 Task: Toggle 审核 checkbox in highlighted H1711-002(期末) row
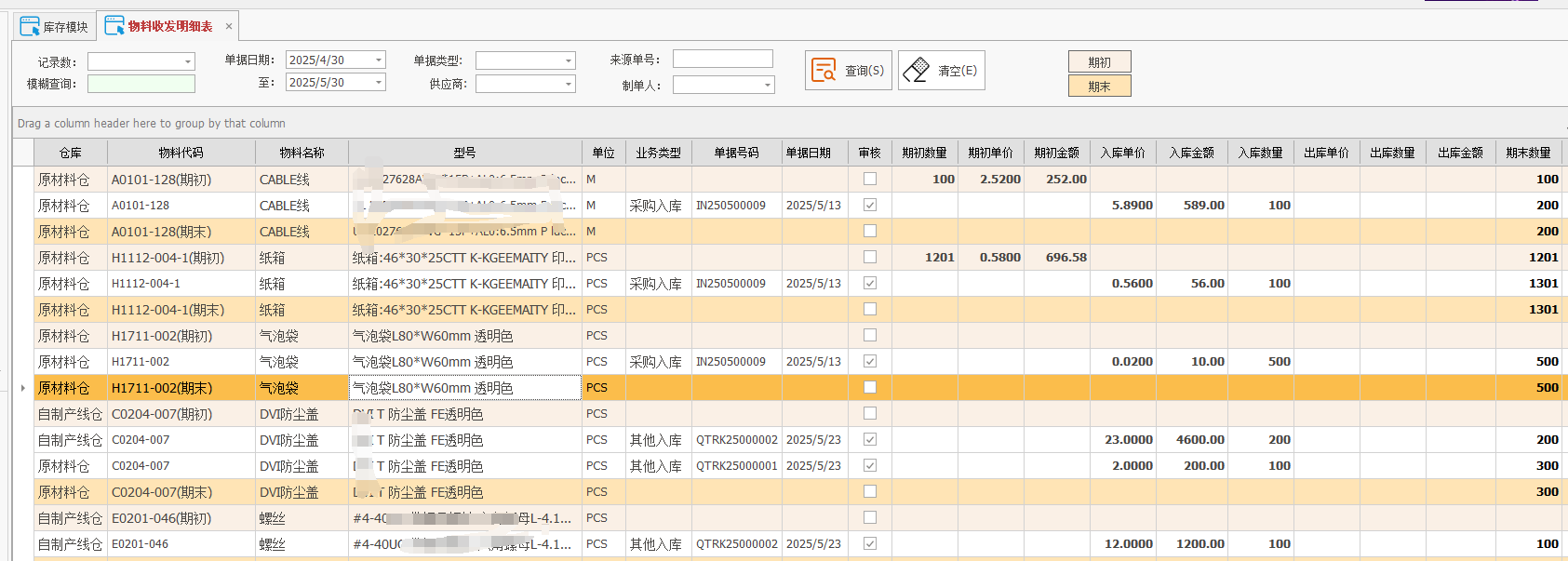tap(870, 387)
